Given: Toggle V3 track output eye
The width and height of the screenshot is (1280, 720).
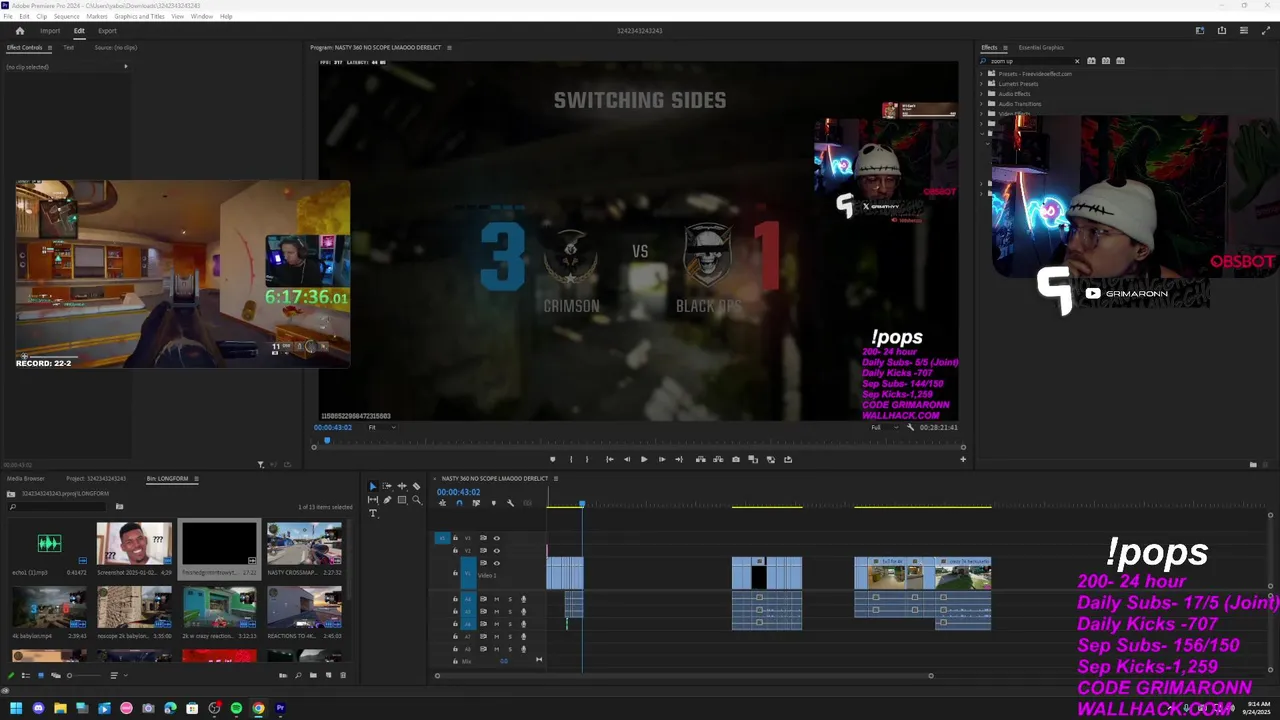Looking at the screenshot, I should click(x=496, y=538).
